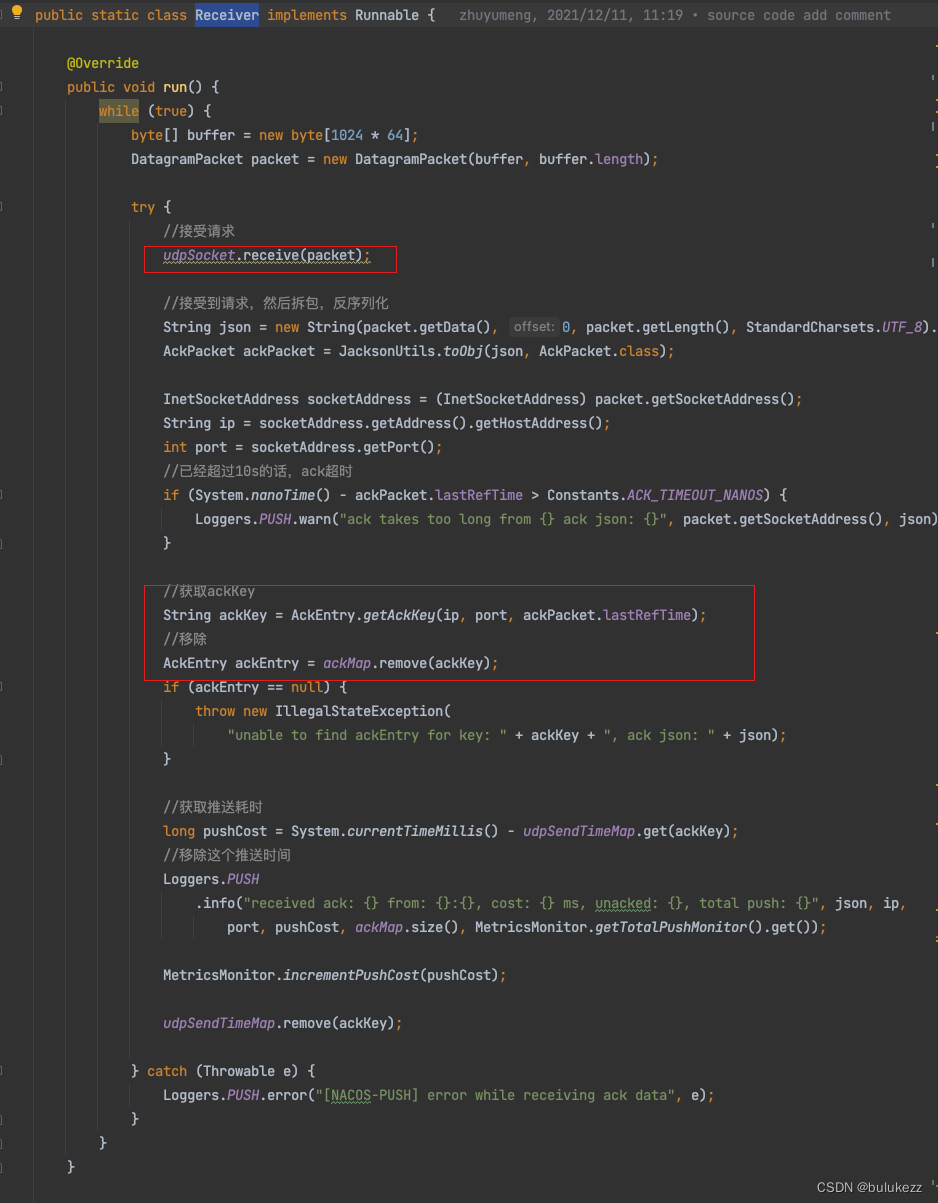
Task: Click "udpSocket.receive(packet)" call
Action: coord(263,255)
